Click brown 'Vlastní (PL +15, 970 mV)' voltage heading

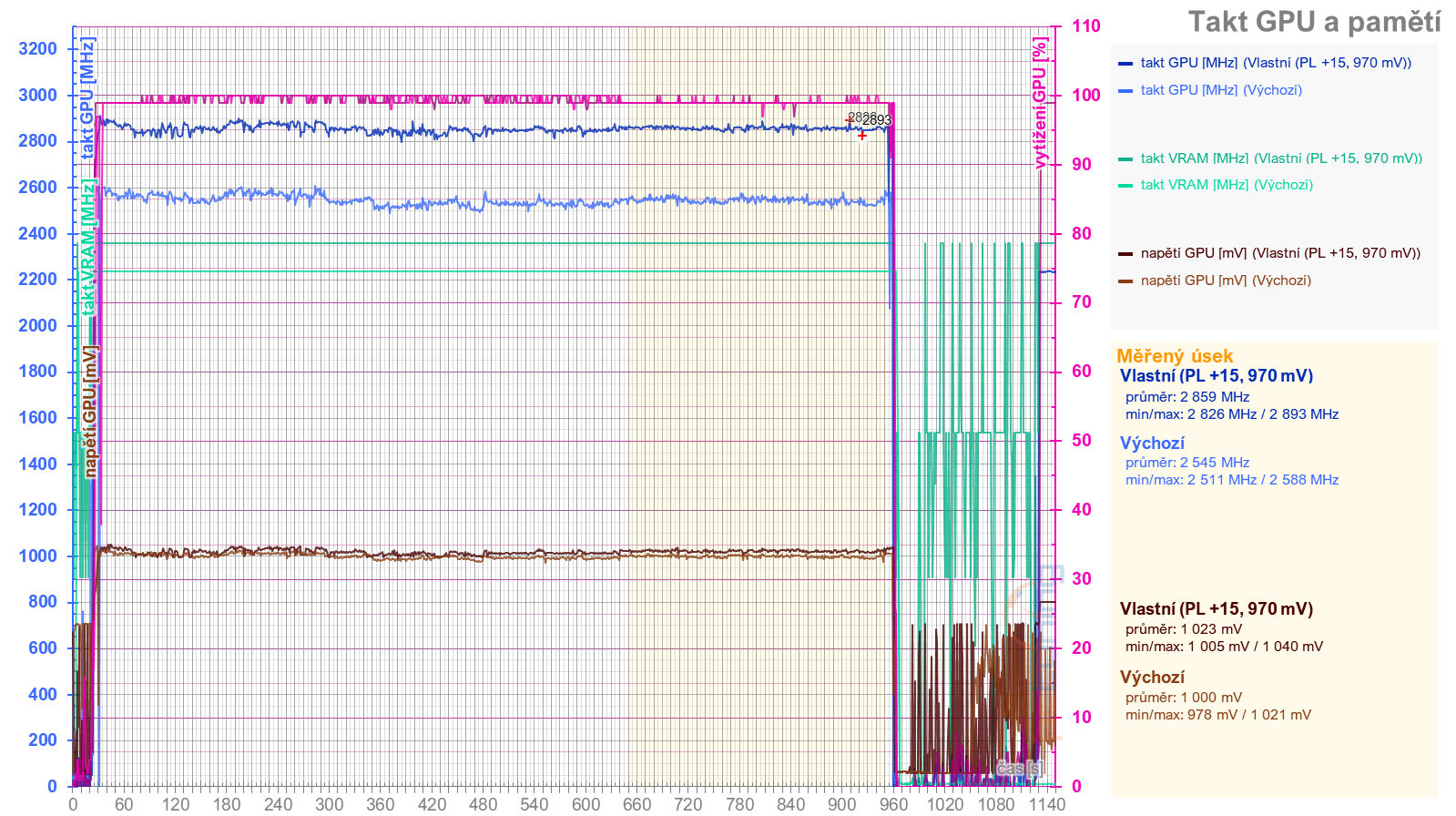1217,609
